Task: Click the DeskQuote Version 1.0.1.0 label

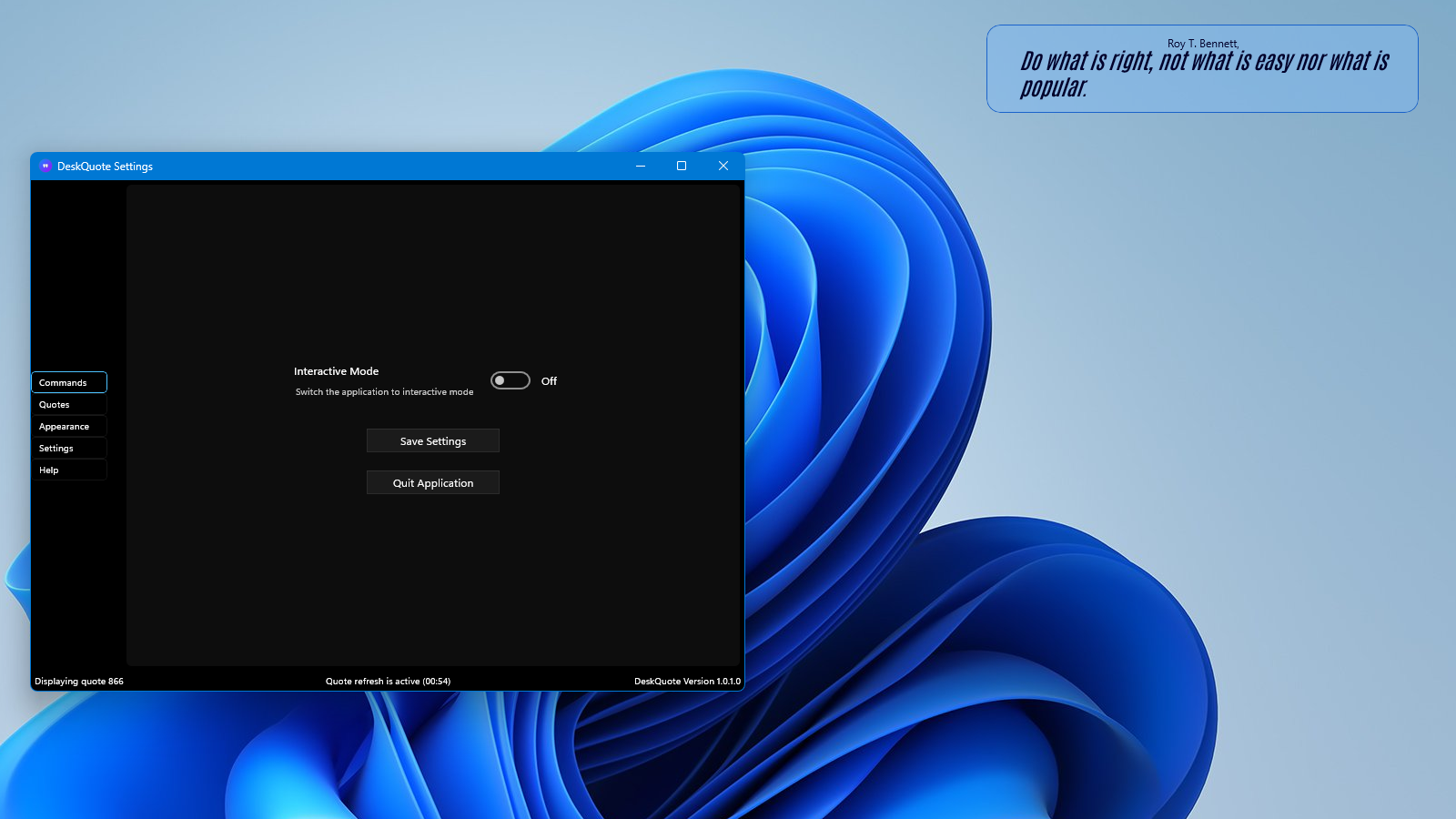Action: [x=687, y=681]
